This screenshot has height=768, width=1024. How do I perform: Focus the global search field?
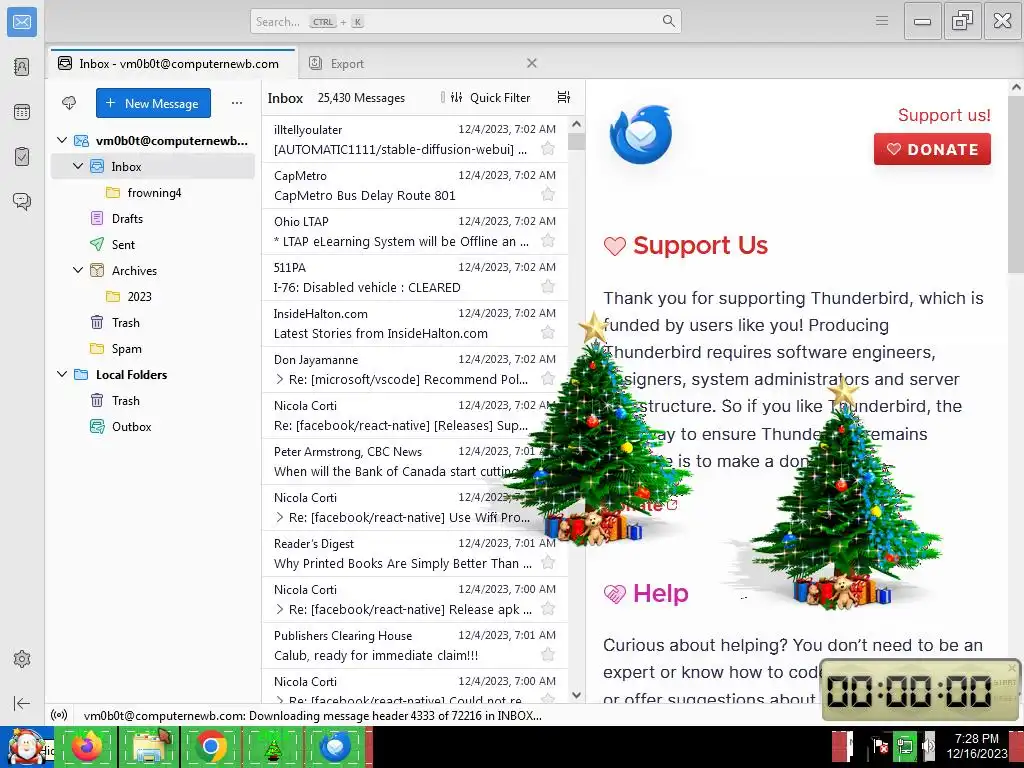coord(466,21)
